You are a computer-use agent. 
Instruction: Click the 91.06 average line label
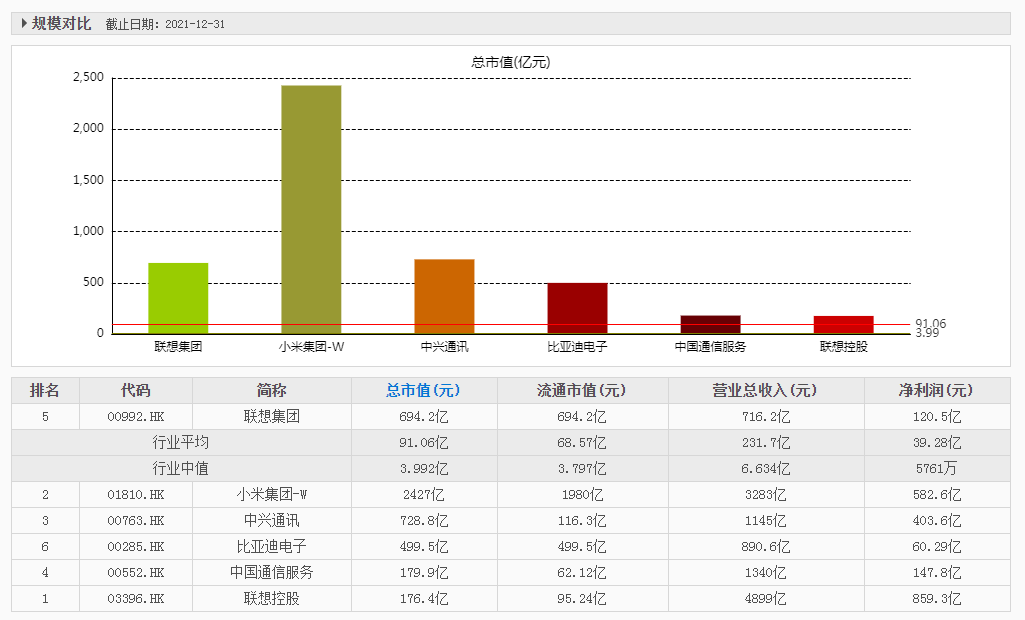[x=930, y=323]
